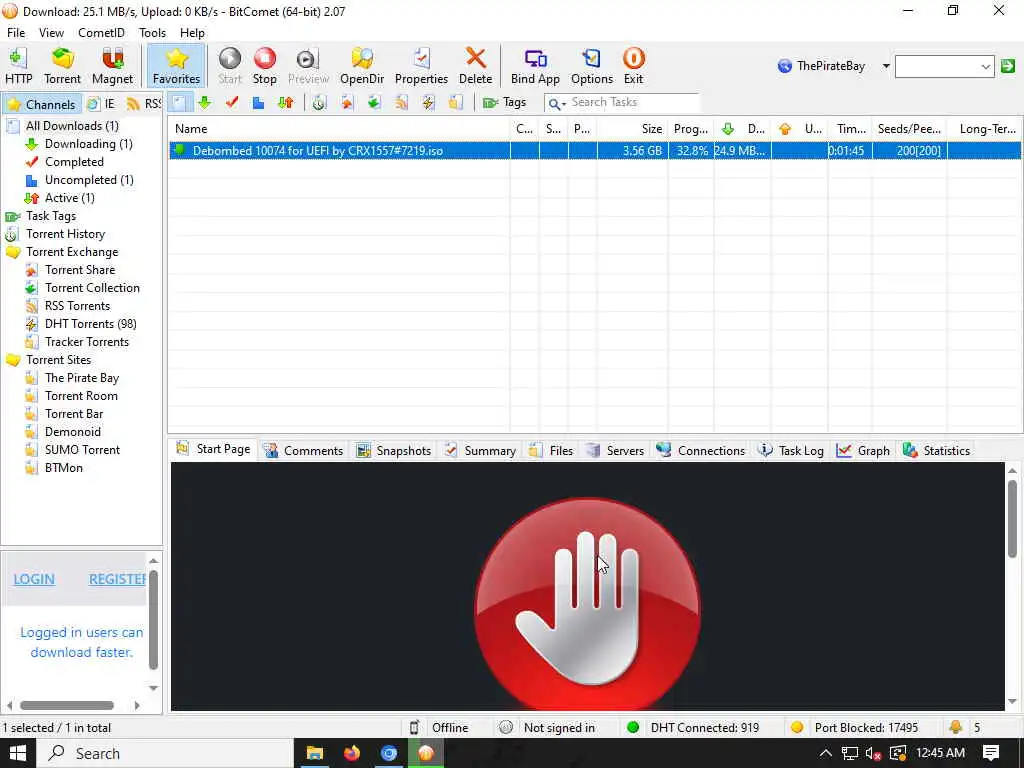Select Uncompleted (1) in sidebar

click(89, 180)
